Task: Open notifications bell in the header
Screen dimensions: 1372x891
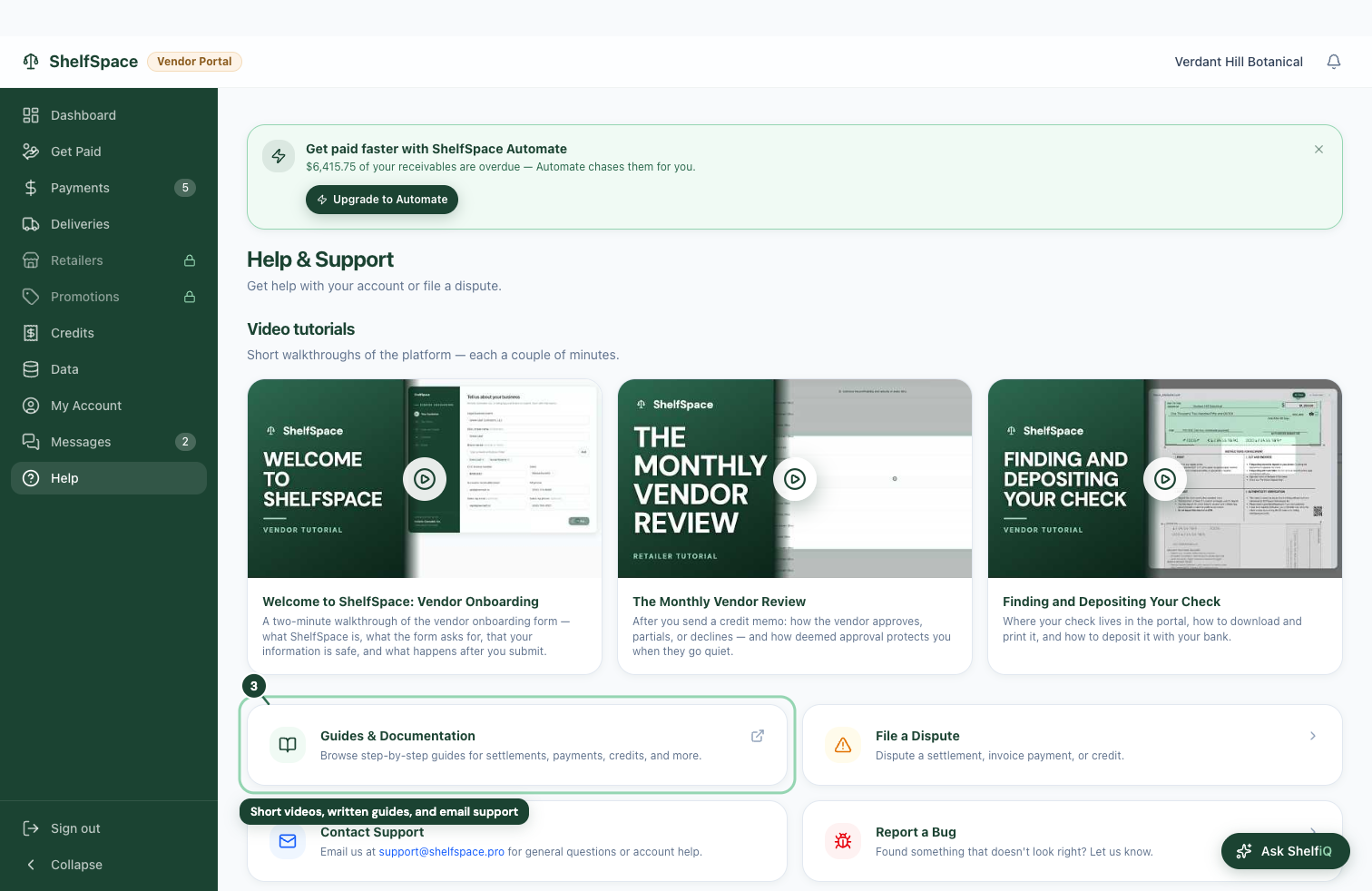Action: pos(1334,62)
